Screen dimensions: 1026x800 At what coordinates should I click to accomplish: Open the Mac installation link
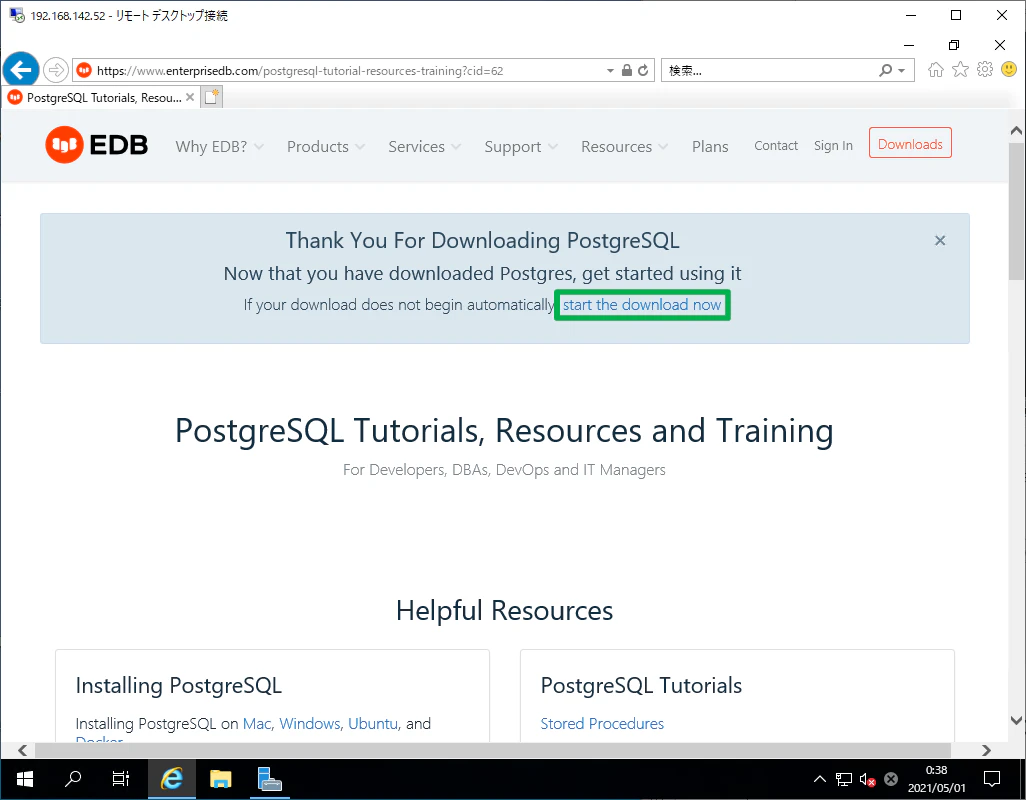pos(256,723)
